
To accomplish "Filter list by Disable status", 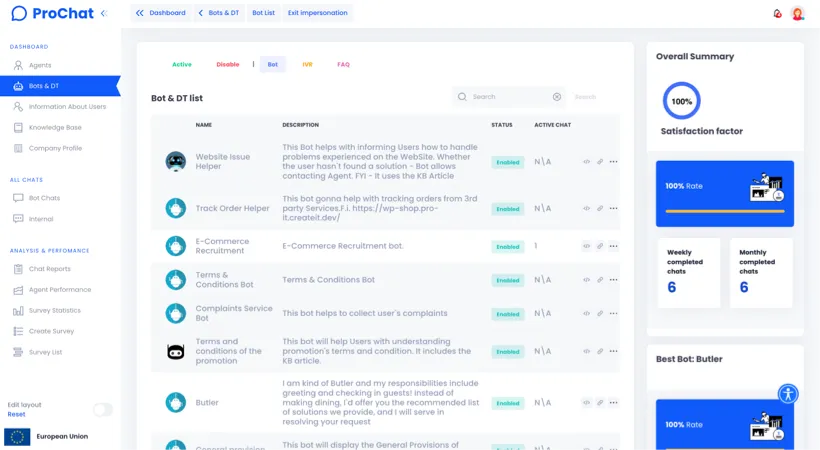I will pos(228,64).
